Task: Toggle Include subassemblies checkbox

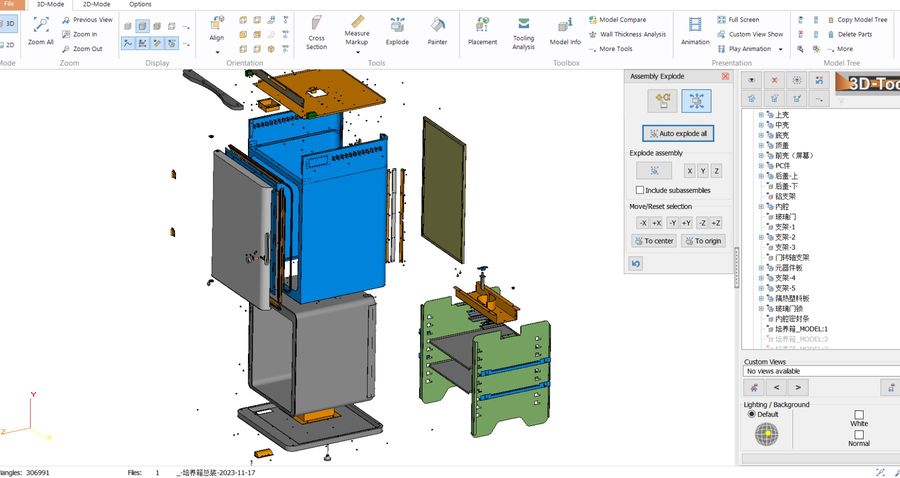Action: (x=639, y=190)
